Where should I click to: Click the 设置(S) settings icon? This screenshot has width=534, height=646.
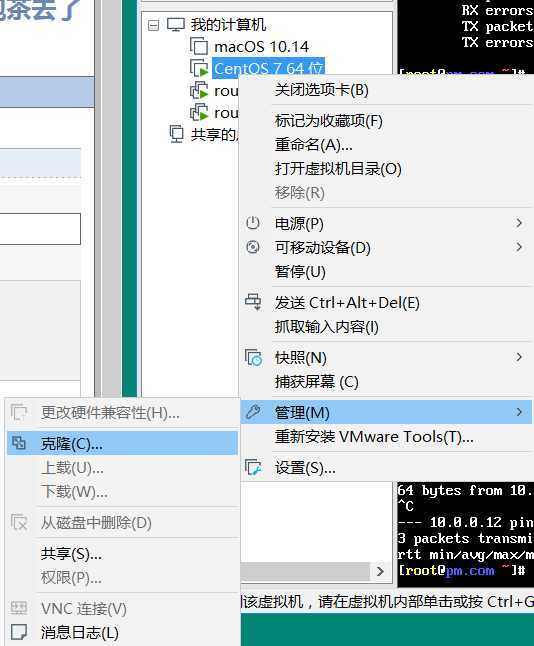pyautogui.click(x=253, y=467)
